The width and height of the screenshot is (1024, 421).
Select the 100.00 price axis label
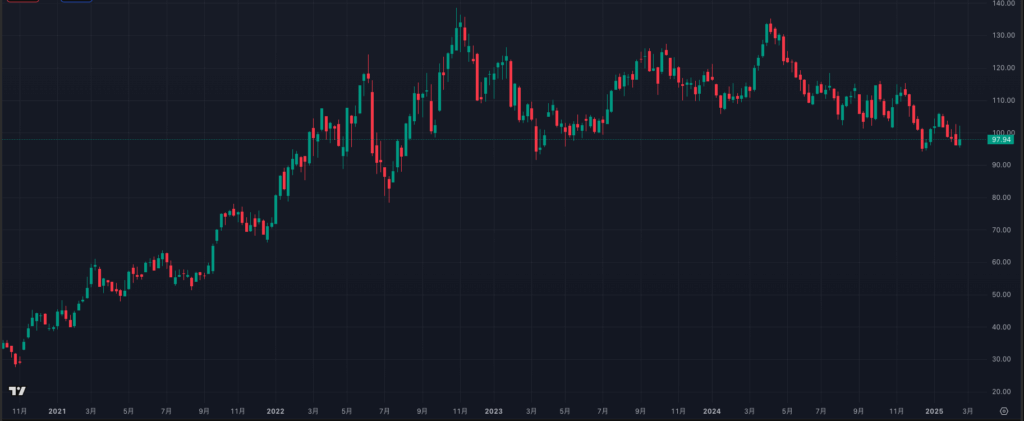(1004, 133)
